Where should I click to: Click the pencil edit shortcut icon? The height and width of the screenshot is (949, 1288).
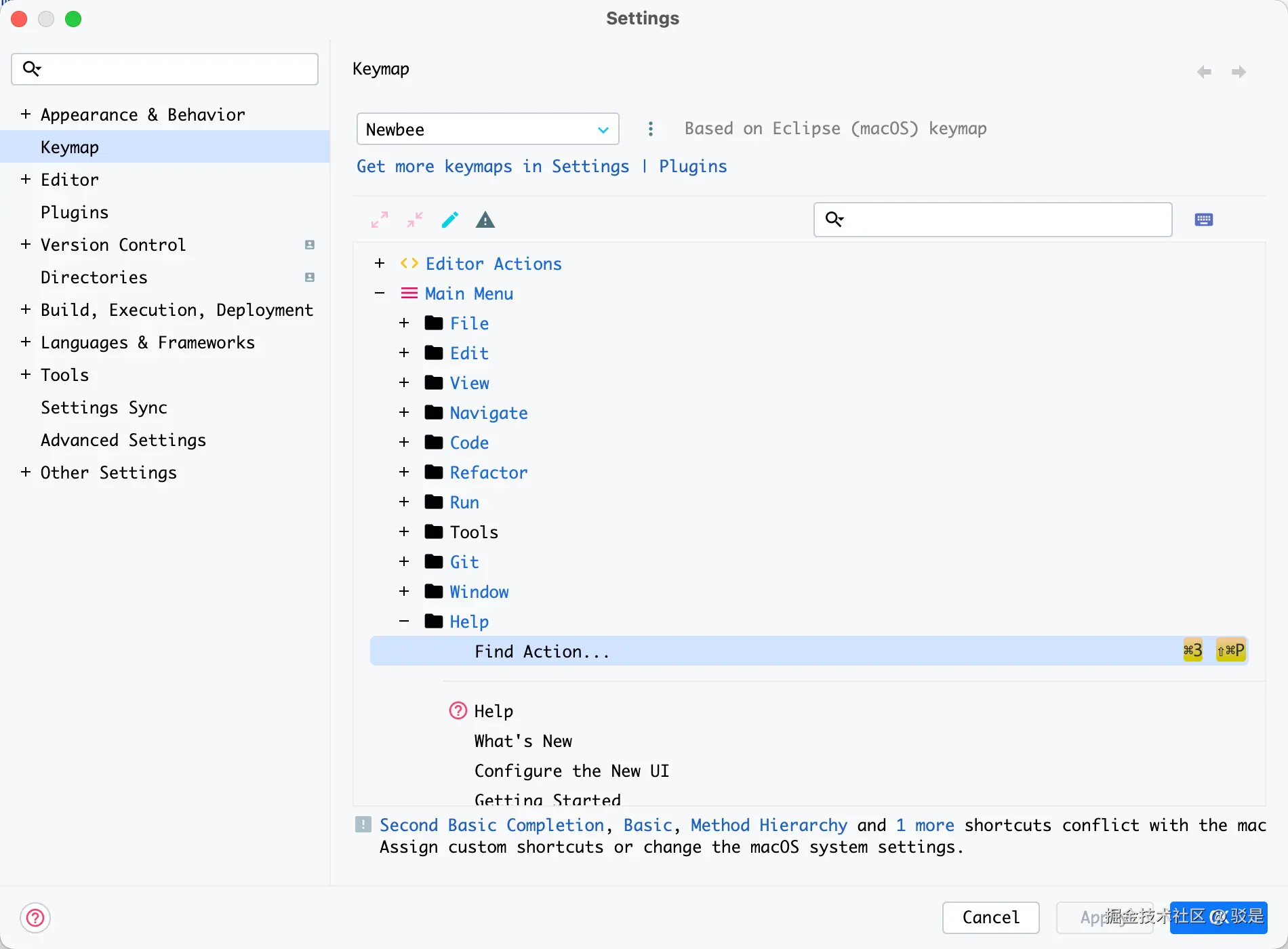(450, 220)
